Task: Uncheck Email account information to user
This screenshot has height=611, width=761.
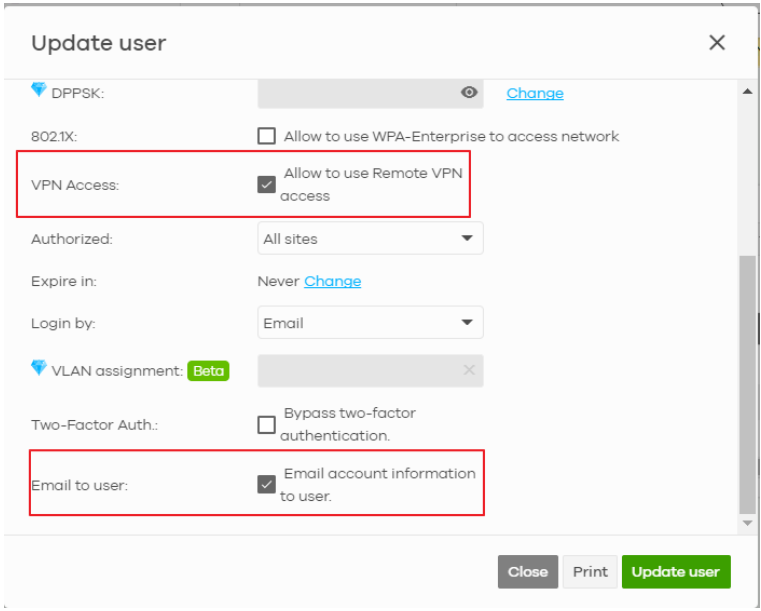Action: (266, 485)
